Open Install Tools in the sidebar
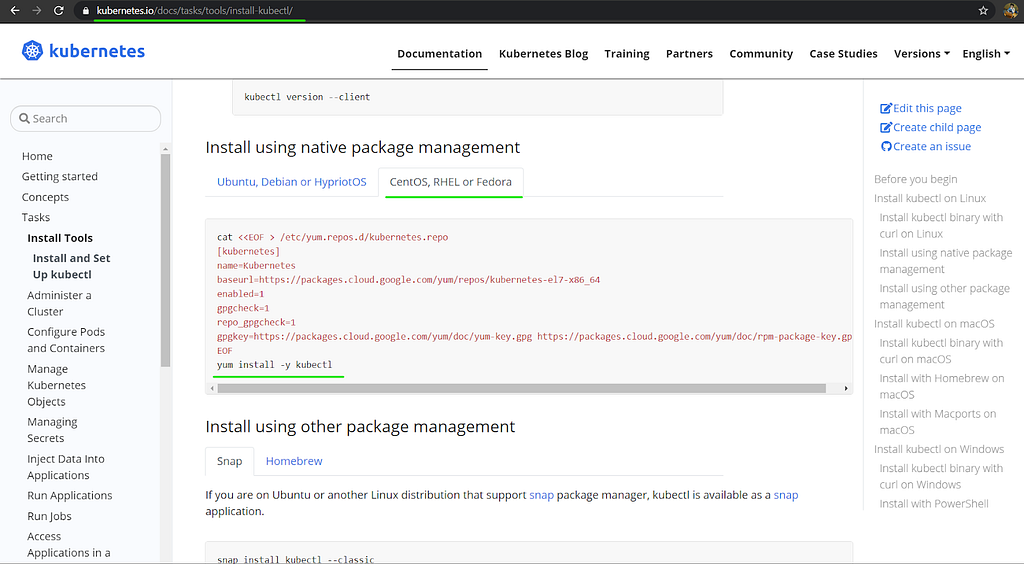The height and width of the screenshot is (564, 1024). point(60,238)
